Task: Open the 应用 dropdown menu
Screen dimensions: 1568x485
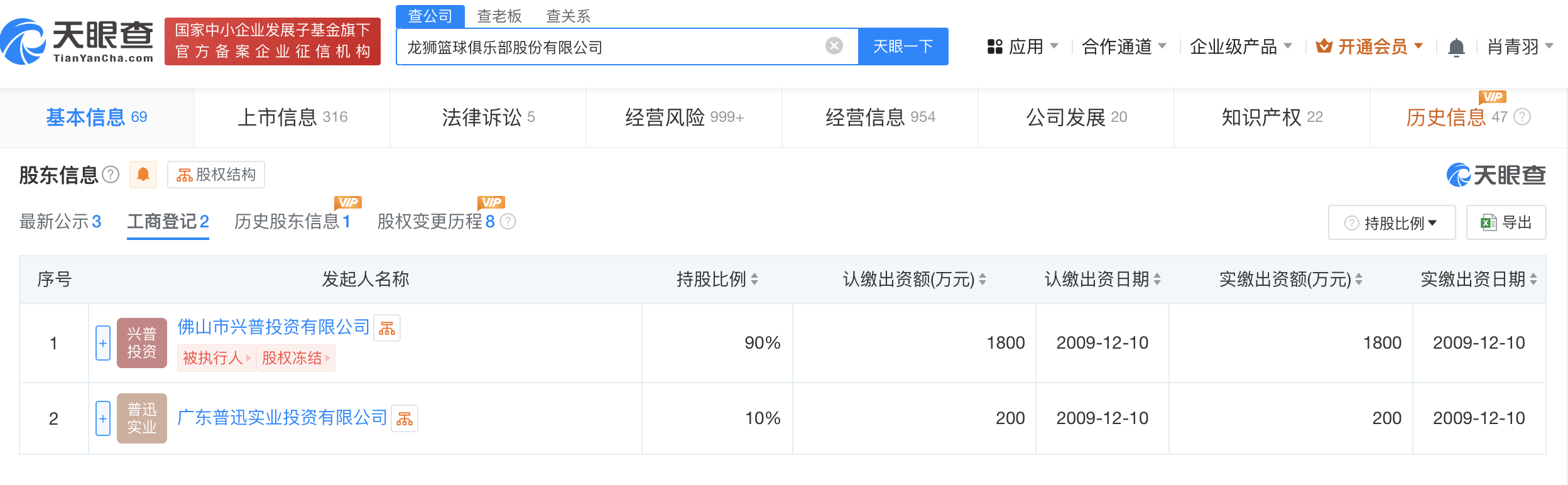Action: tap(1023, 46)
